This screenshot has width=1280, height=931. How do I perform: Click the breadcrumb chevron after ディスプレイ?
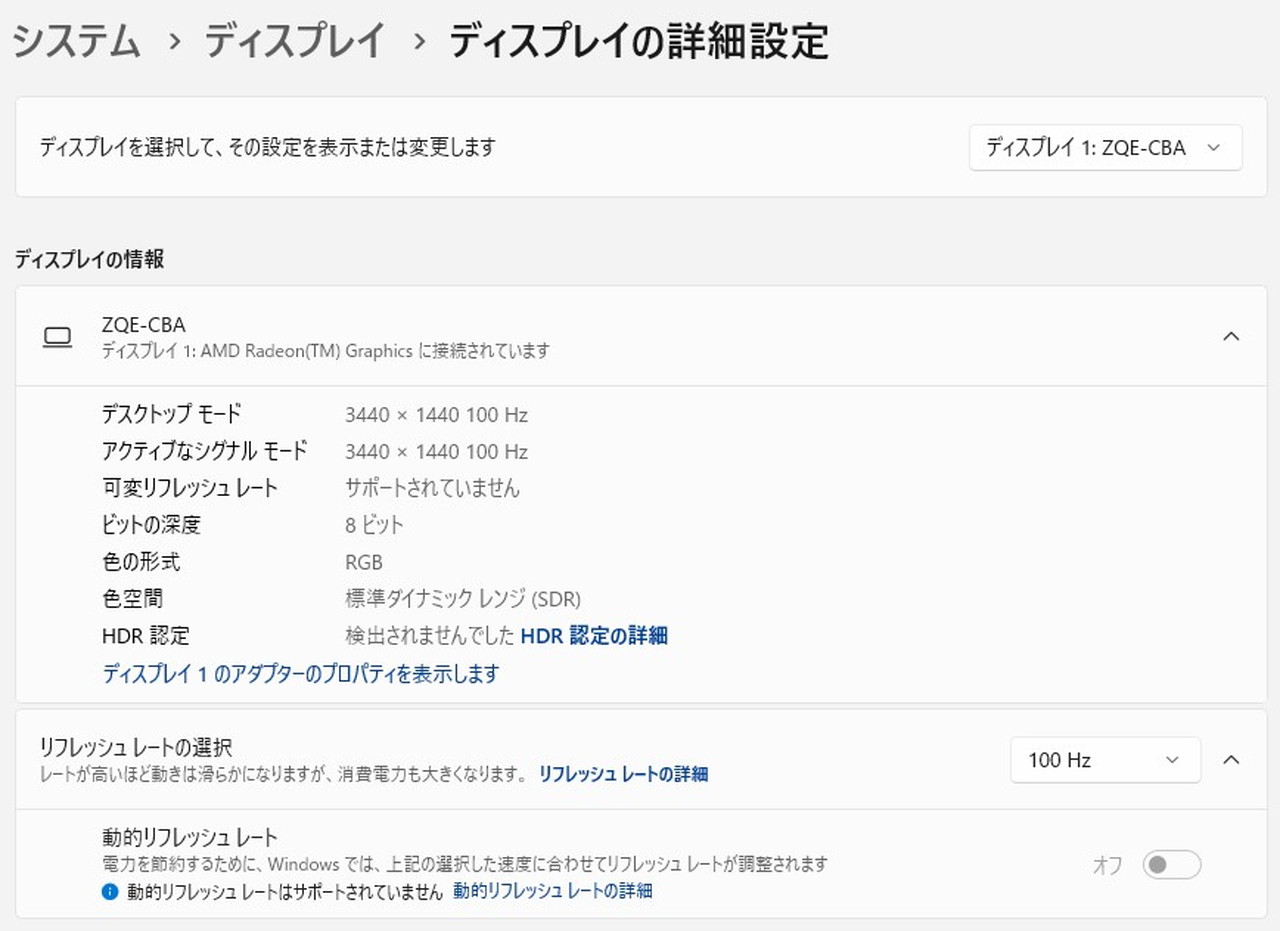(x=419, y=42)
